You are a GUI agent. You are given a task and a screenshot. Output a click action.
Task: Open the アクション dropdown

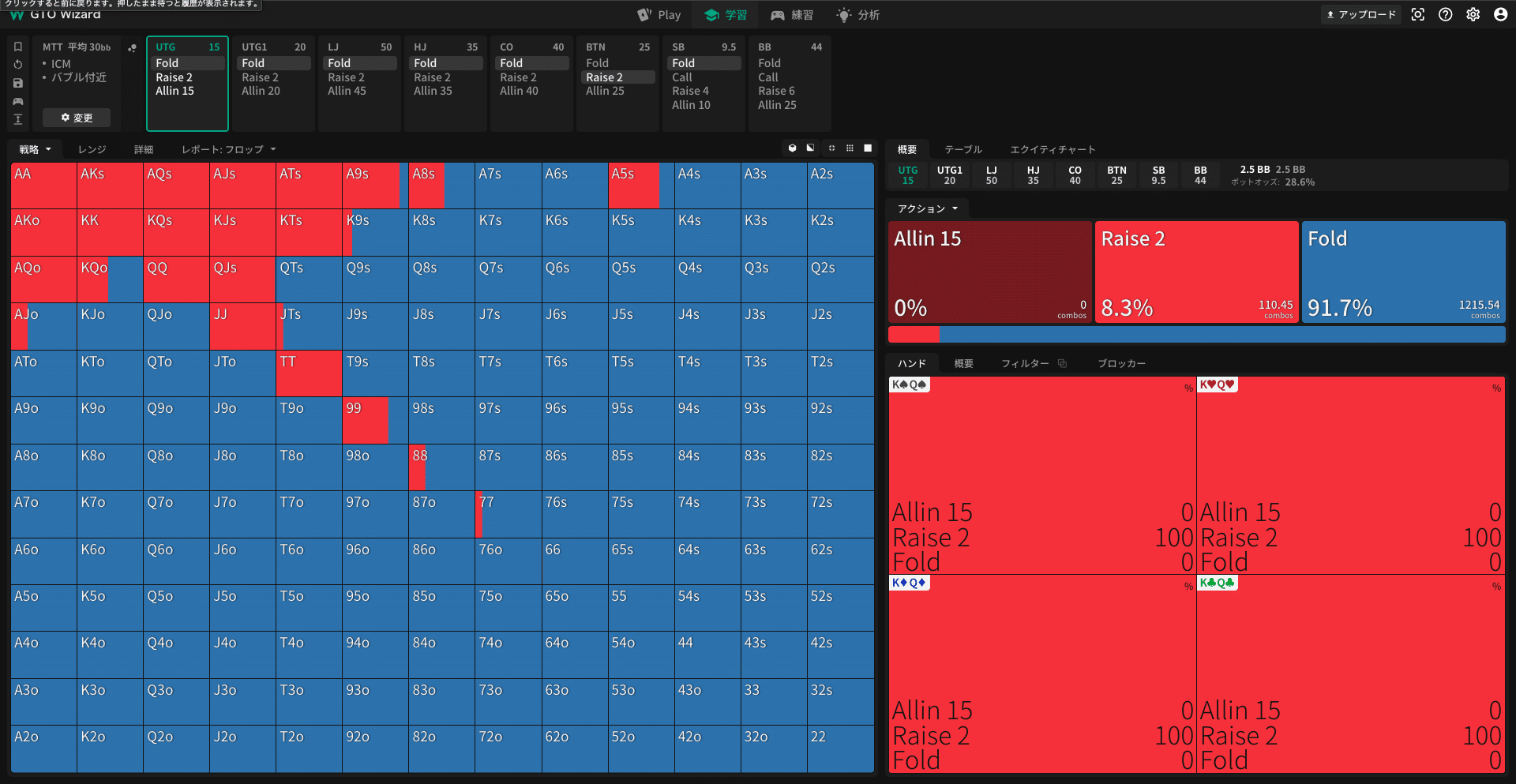(x=928, y=208)
